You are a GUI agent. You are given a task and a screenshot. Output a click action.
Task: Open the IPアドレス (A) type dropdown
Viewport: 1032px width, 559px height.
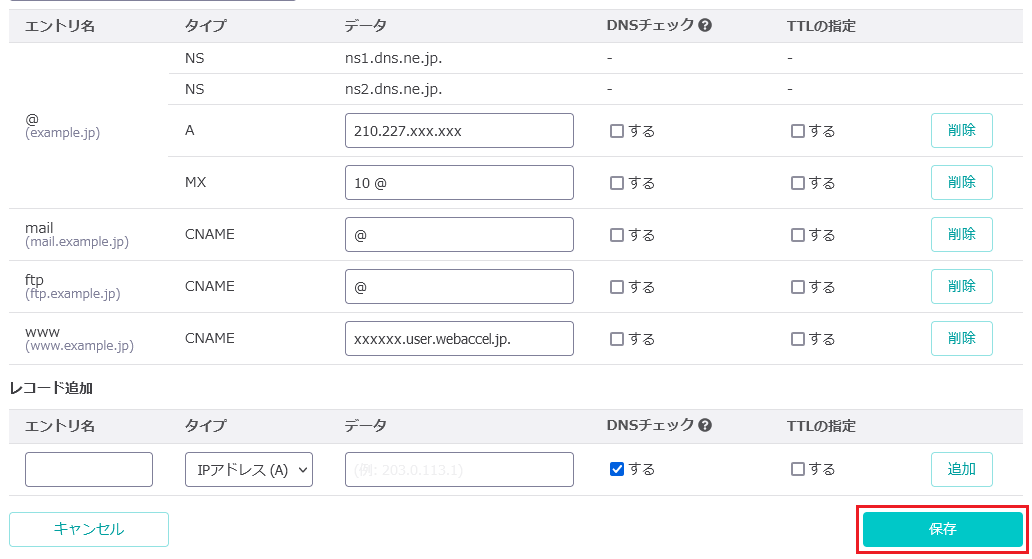tap(249, 469)
